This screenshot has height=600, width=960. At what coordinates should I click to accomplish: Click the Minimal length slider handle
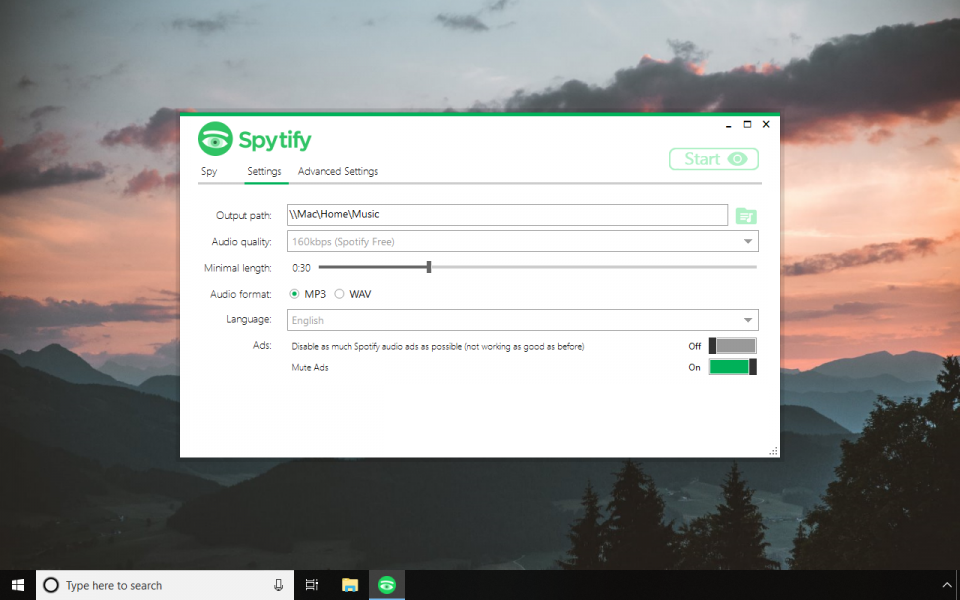(429, 267)
